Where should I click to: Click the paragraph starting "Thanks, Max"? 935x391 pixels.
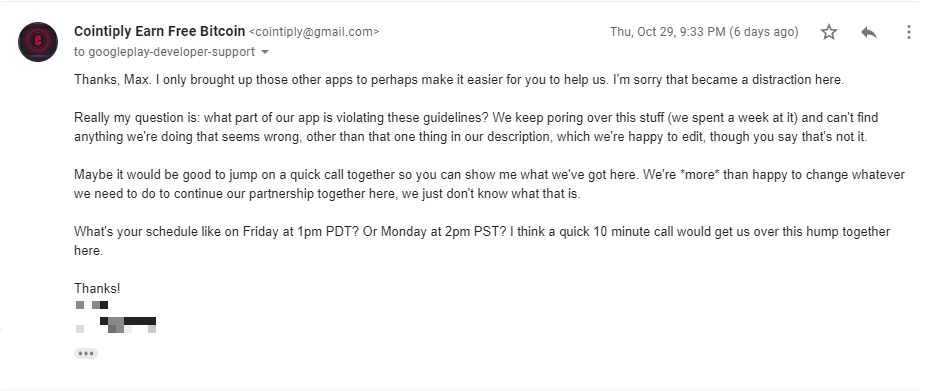(x=459, y=80)
